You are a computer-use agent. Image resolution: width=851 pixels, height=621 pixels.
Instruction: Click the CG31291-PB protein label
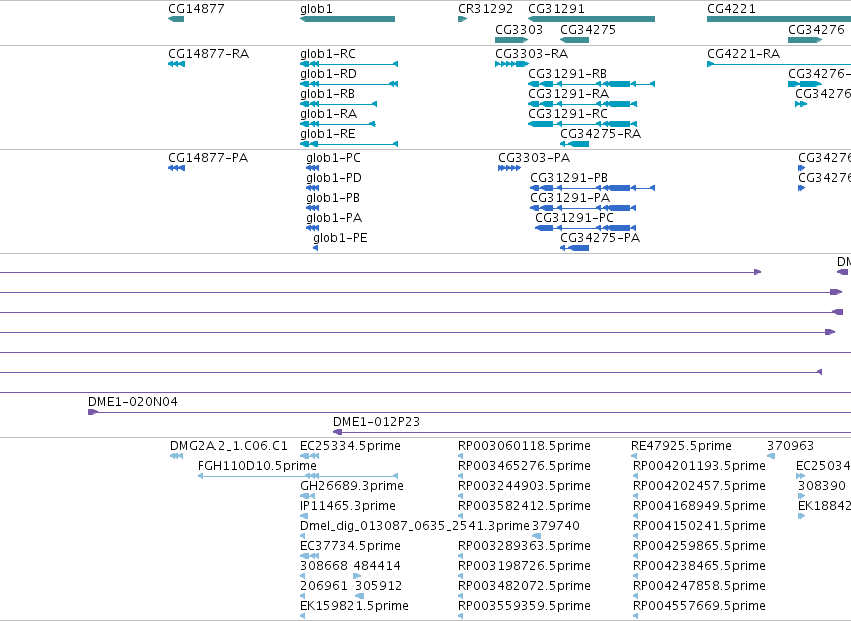pos(569,178)
